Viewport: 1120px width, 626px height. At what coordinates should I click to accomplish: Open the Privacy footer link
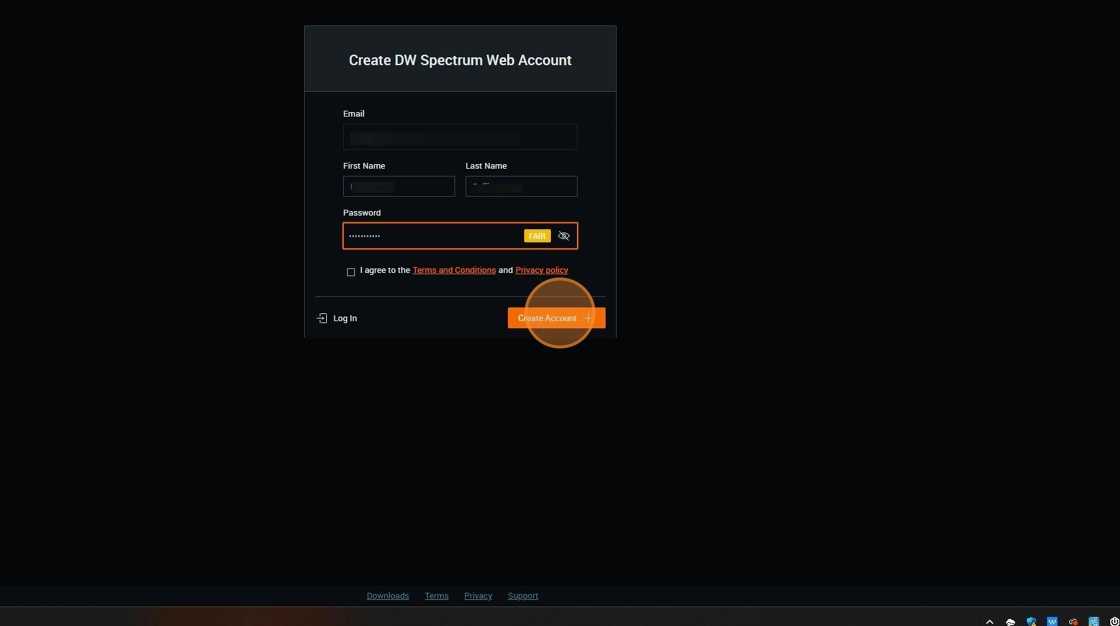tap(478, 596)
